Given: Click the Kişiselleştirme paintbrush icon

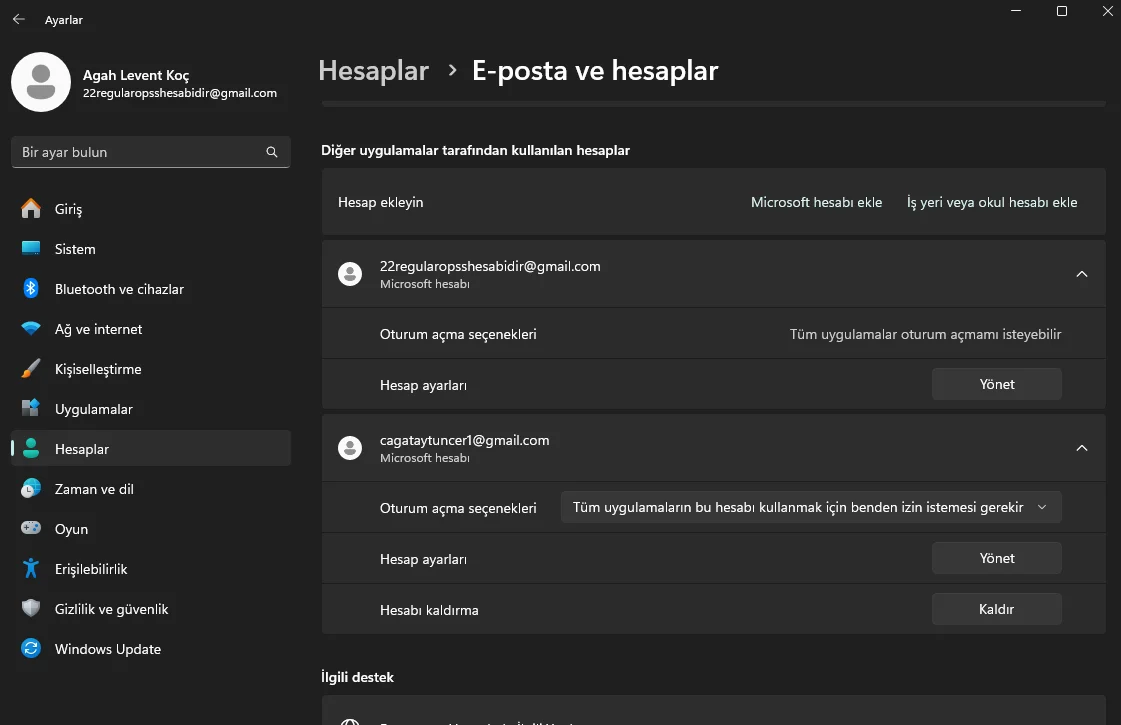Looking at the screenshot, I should coord(31,369).
